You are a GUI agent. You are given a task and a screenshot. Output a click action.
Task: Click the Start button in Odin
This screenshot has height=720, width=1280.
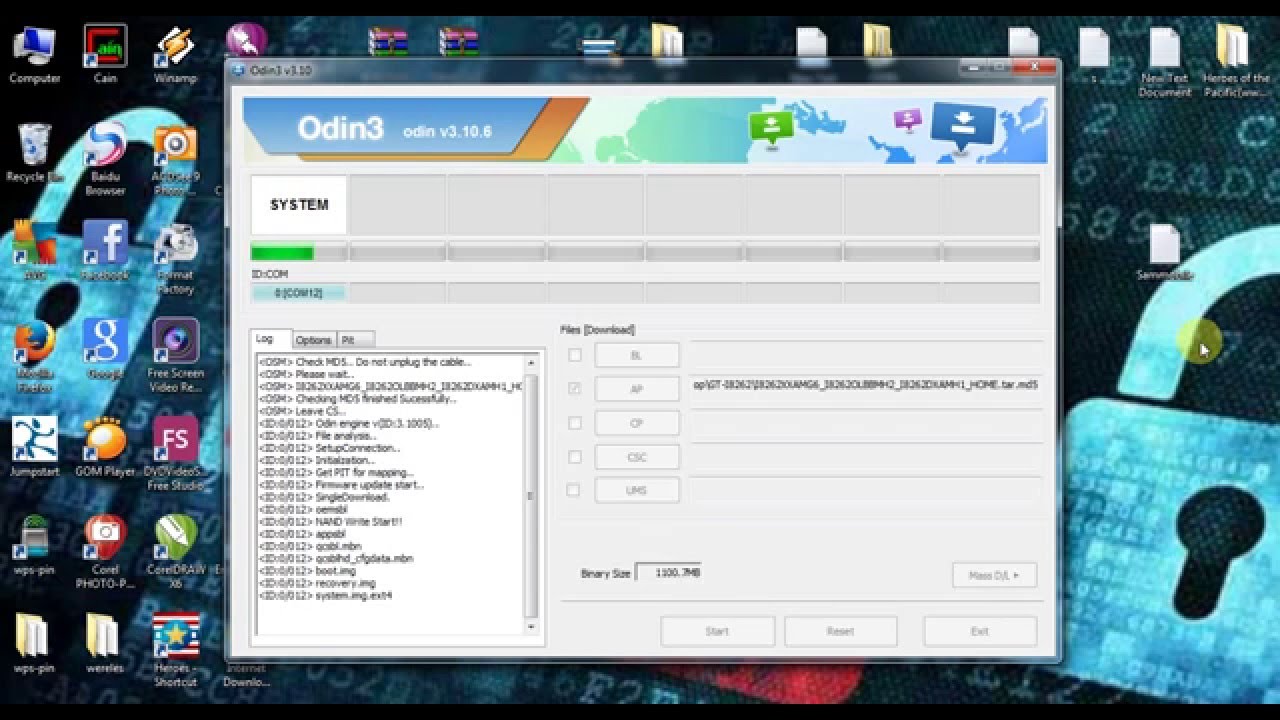(717, 631)
